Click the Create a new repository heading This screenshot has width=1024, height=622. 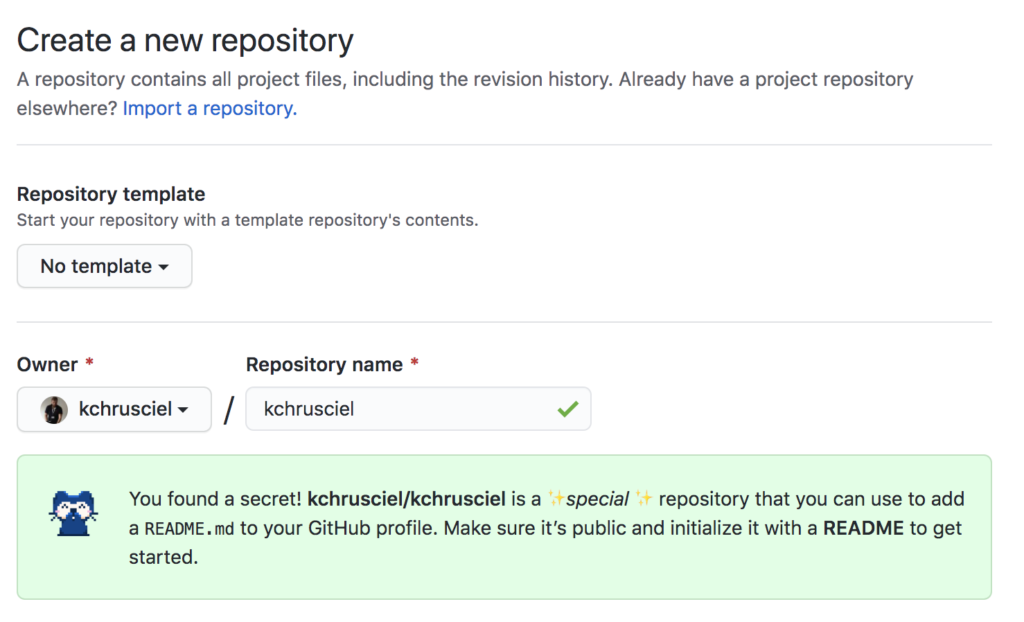pos(185,41)
